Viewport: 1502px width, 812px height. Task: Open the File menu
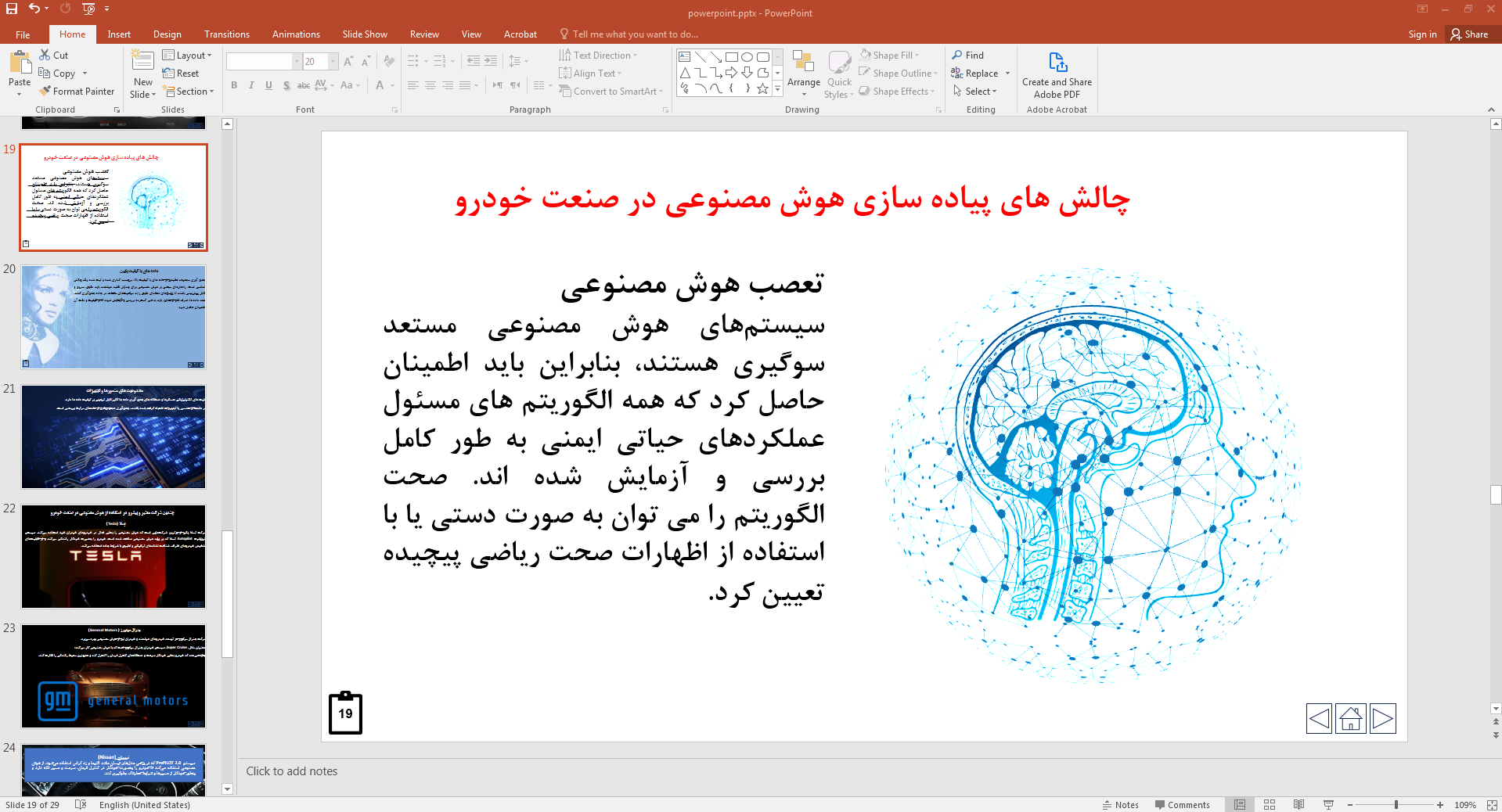point(23,34)
